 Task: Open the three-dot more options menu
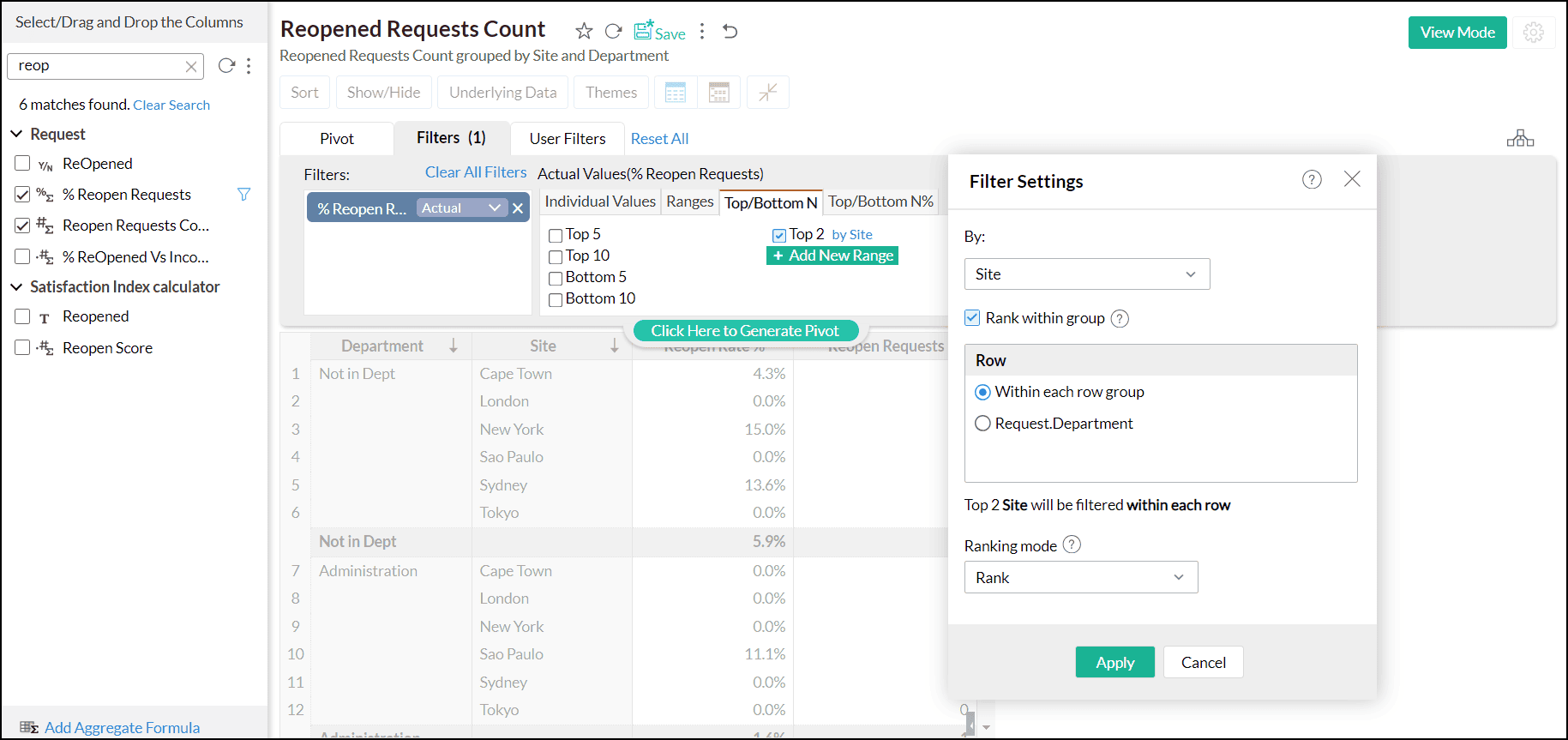[x=702, y=32]
